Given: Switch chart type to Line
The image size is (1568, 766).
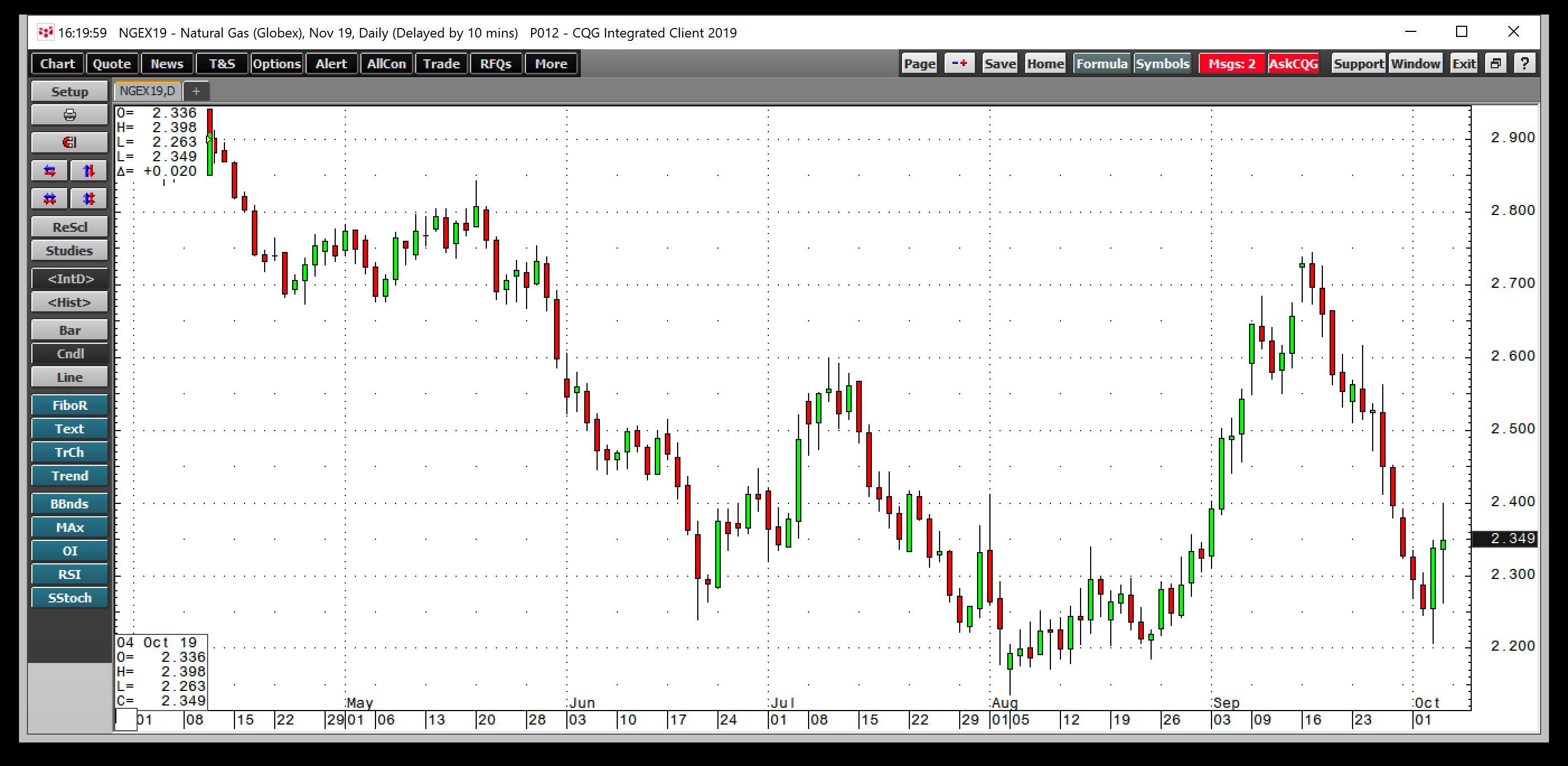Looking at the screenshot, I should (69, 377).
